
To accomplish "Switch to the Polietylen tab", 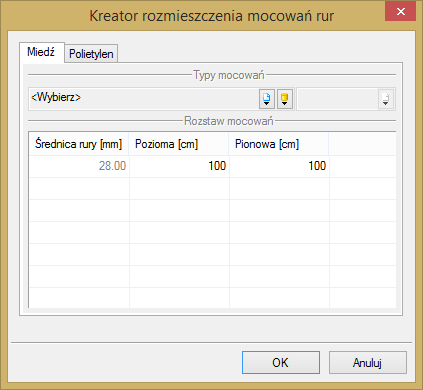I will (91, 54).
